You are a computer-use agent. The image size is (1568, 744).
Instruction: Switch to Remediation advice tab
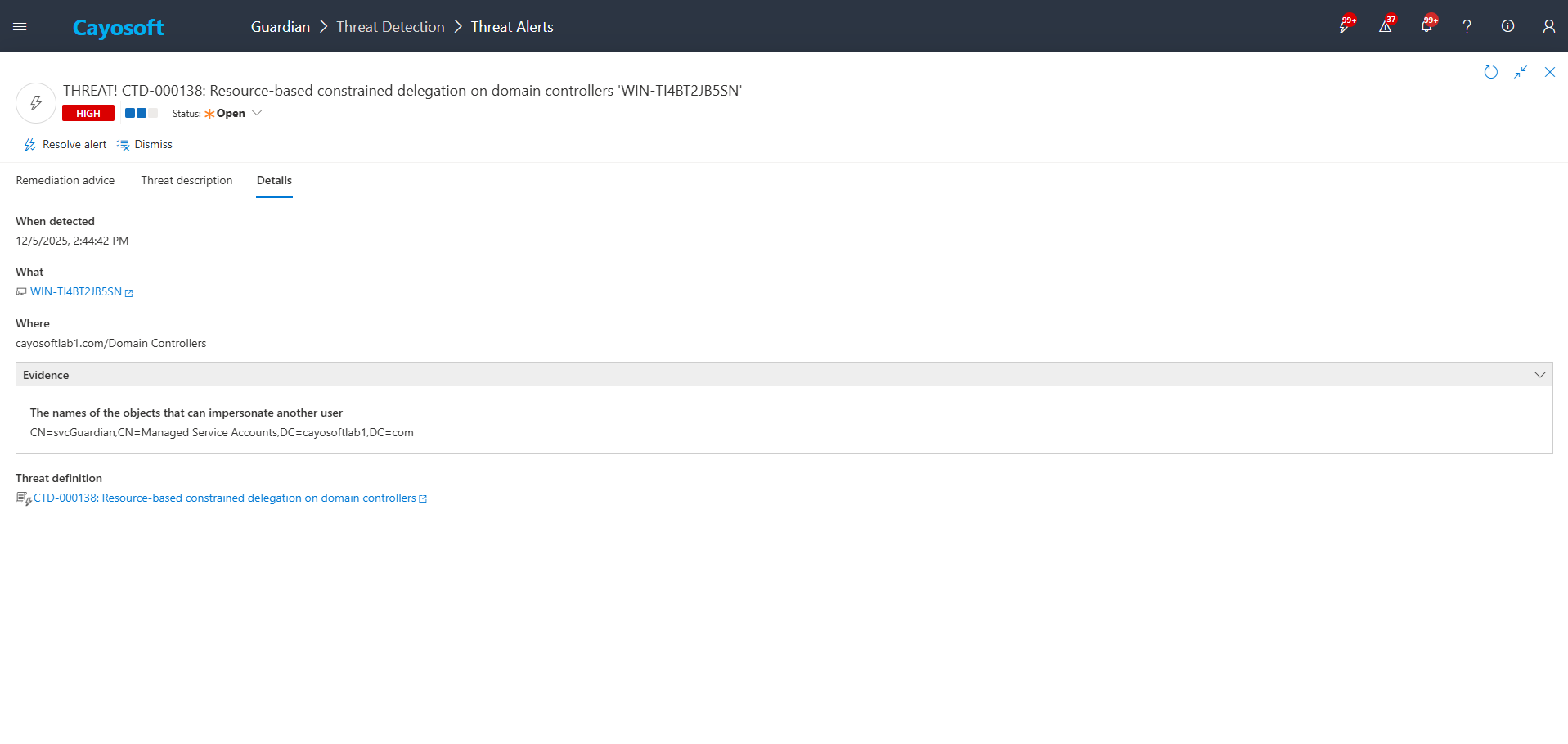[65, 181]
